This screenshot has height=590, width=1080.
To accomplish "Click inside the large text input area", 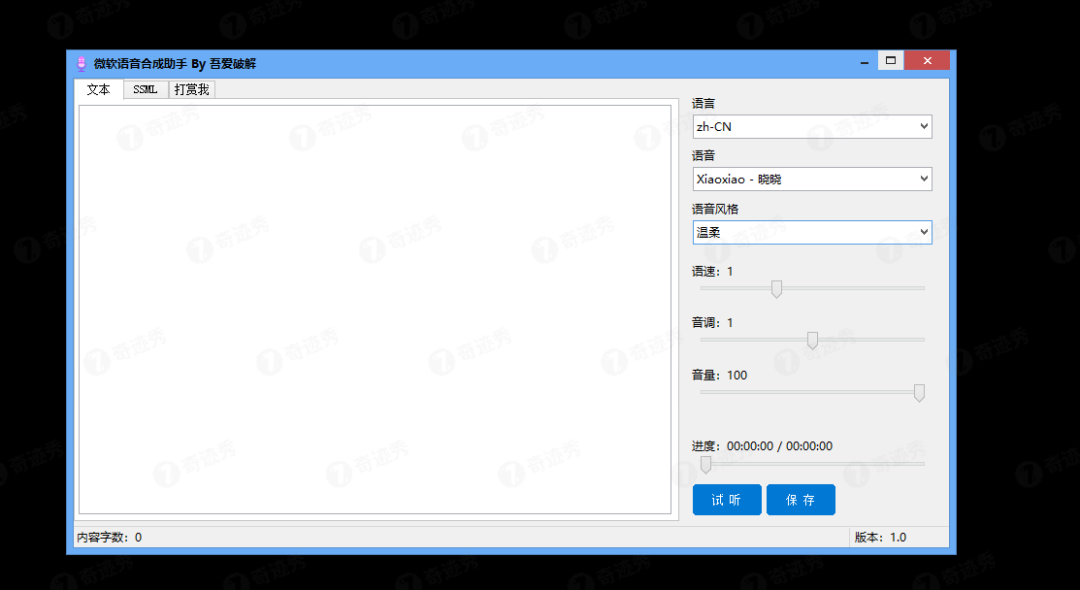I will click(375, 309).
